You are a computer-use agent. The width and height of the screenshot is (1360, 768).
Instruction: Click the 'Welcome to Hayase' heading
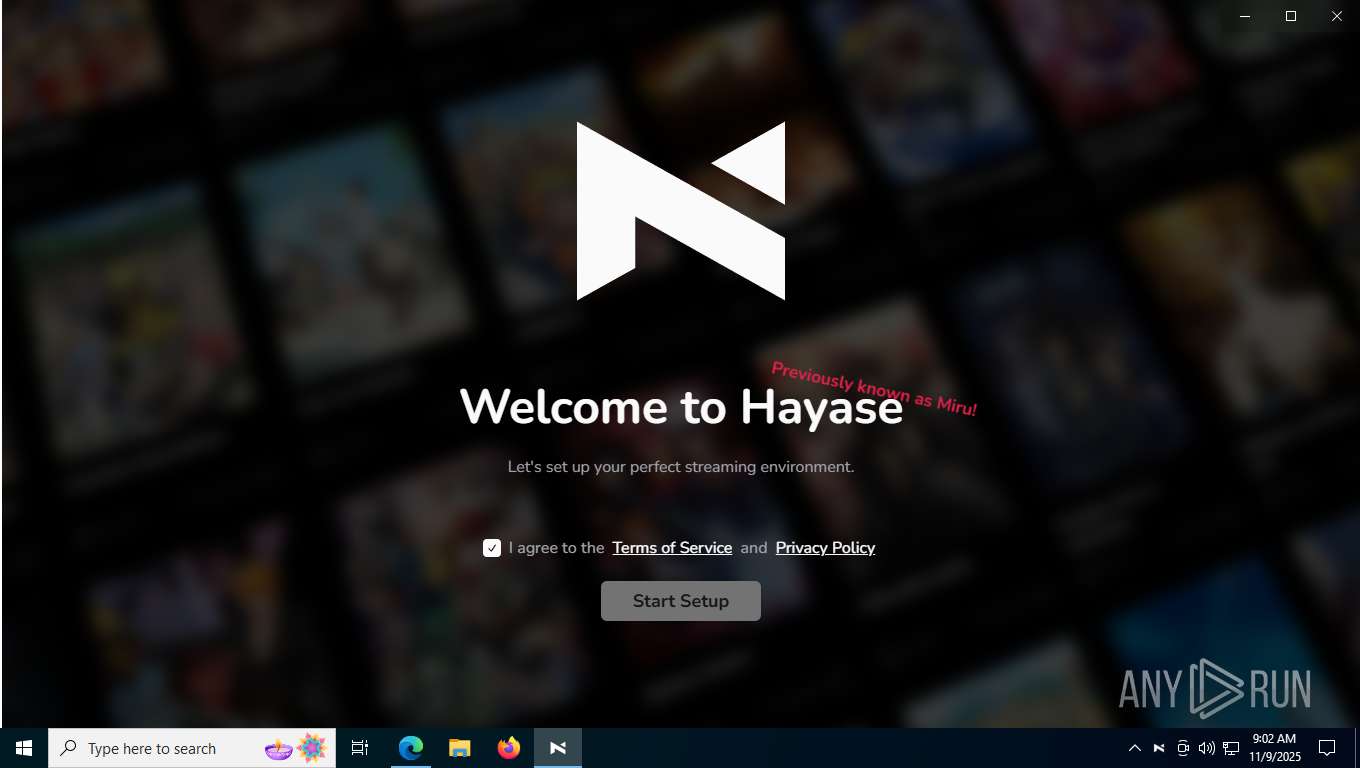click(681, 407)
